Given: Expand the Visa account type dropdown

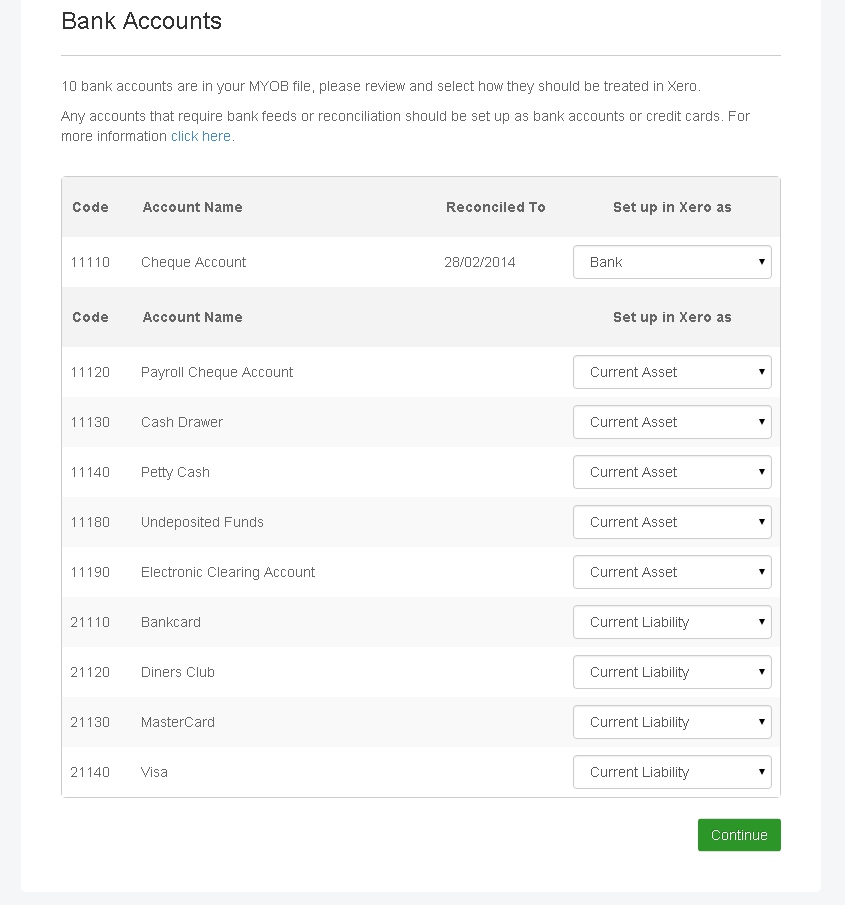Looking at the screenshot, I should click(672, 772).
